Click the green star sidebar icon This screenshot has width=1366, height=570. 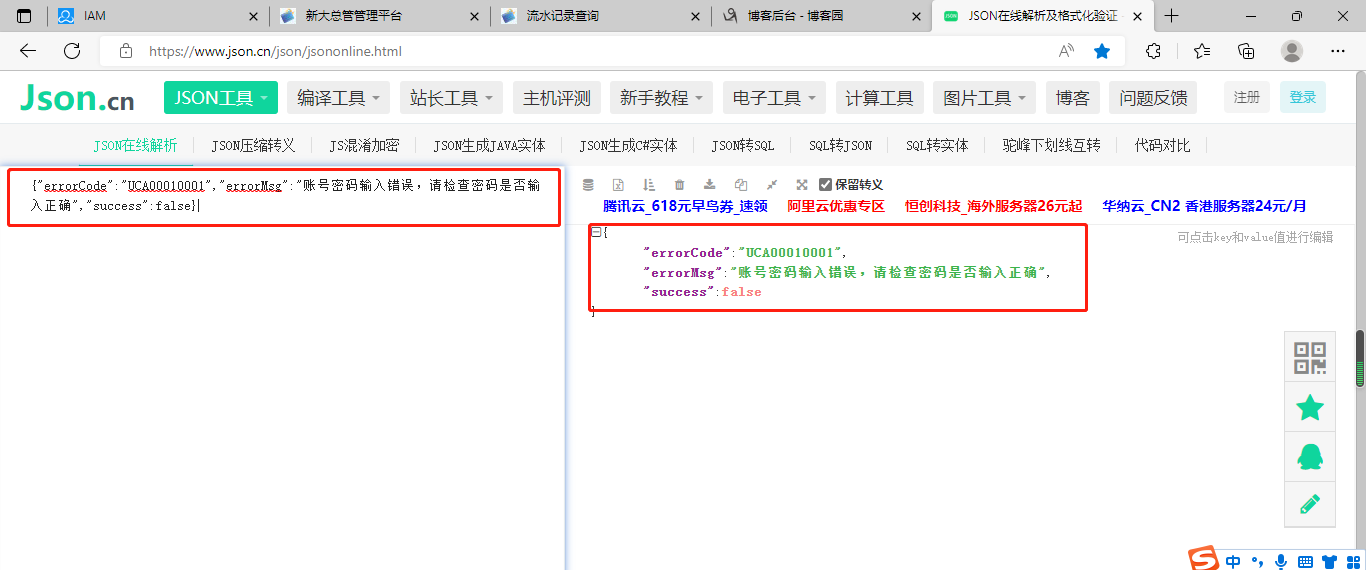[x=1310, y=407]
